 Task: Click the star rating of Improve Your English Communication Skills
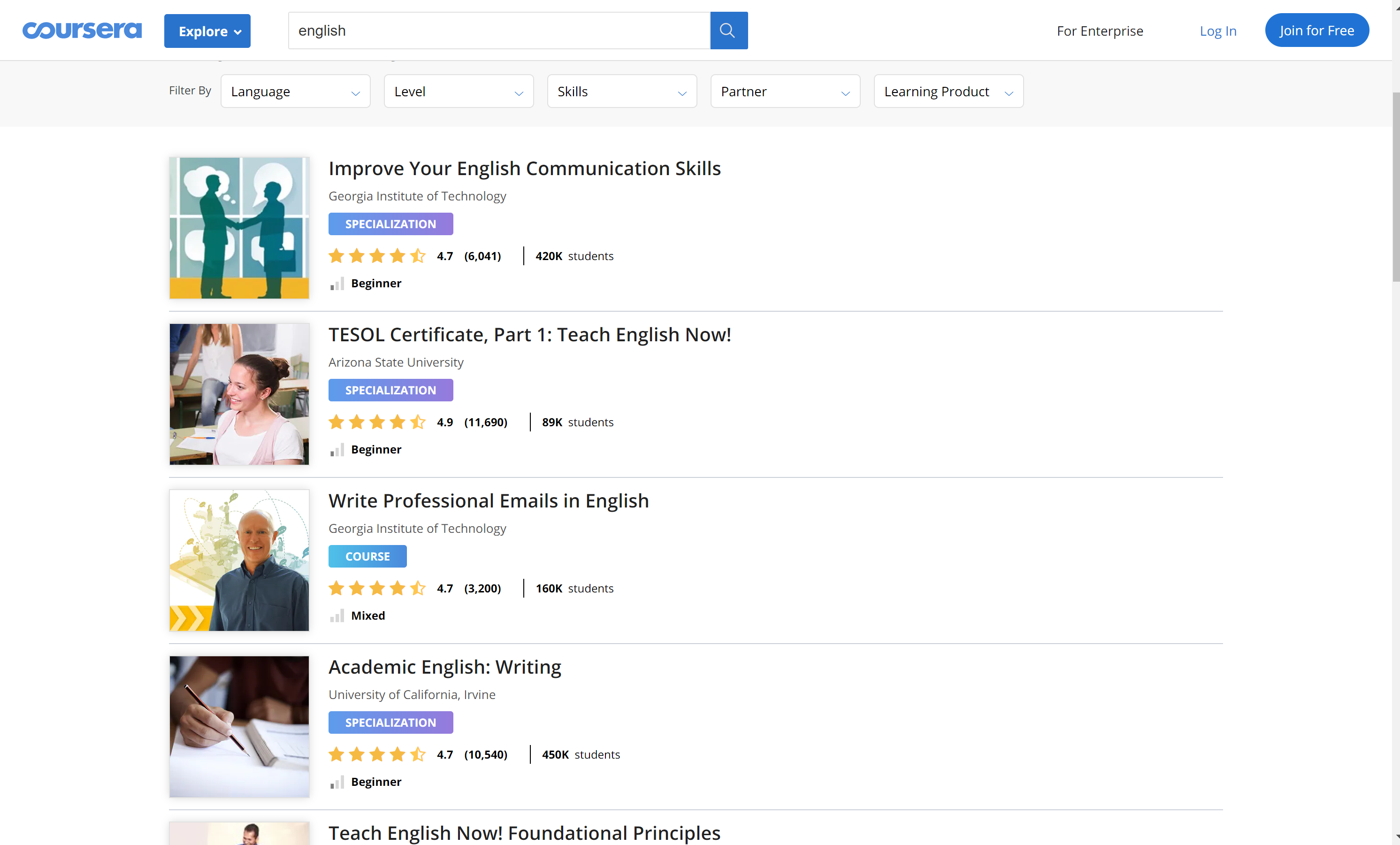pos(377,256)
